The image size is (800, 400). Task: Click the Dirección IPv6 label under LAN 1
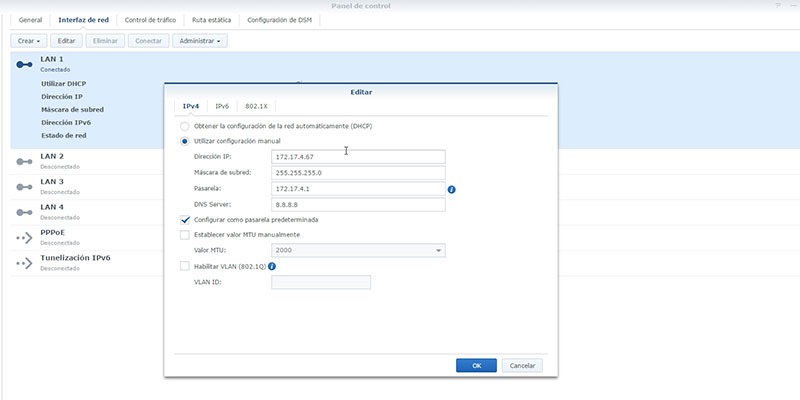[66, 122]
